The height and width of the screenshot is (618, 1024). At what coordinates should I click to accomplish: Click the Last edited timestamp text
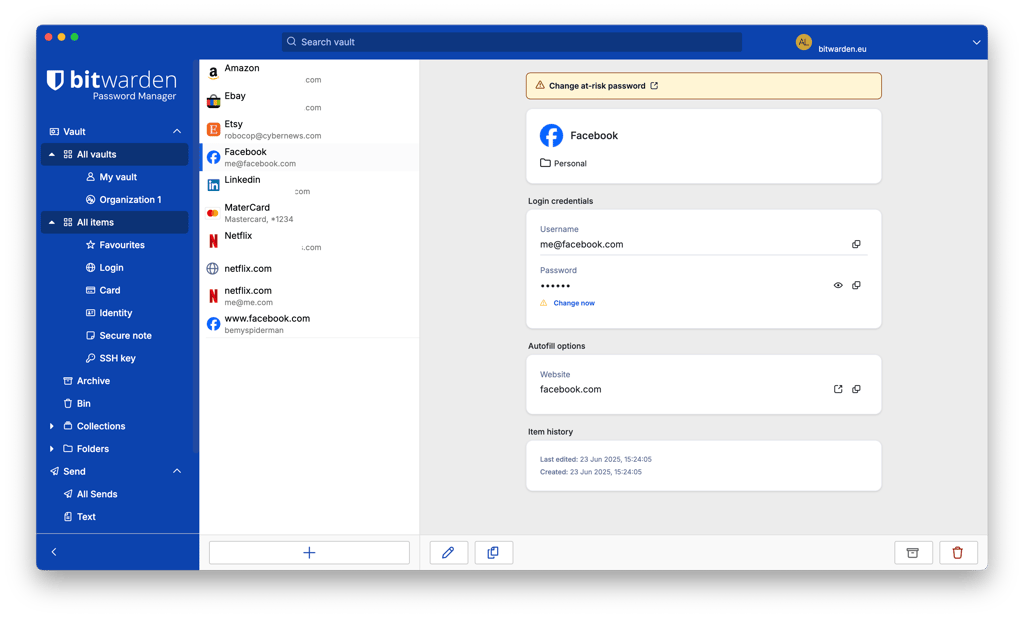596,459
